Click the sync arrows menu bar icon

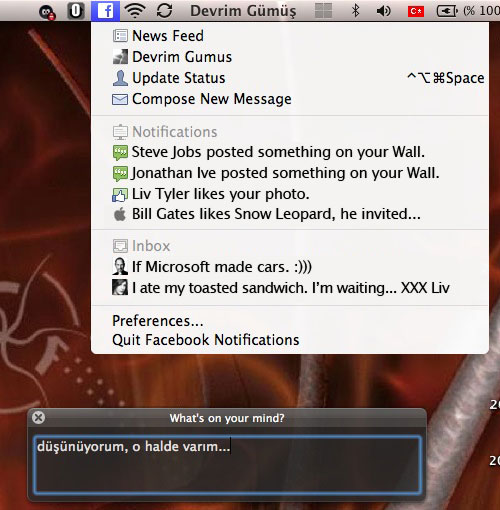pos(164,11)
